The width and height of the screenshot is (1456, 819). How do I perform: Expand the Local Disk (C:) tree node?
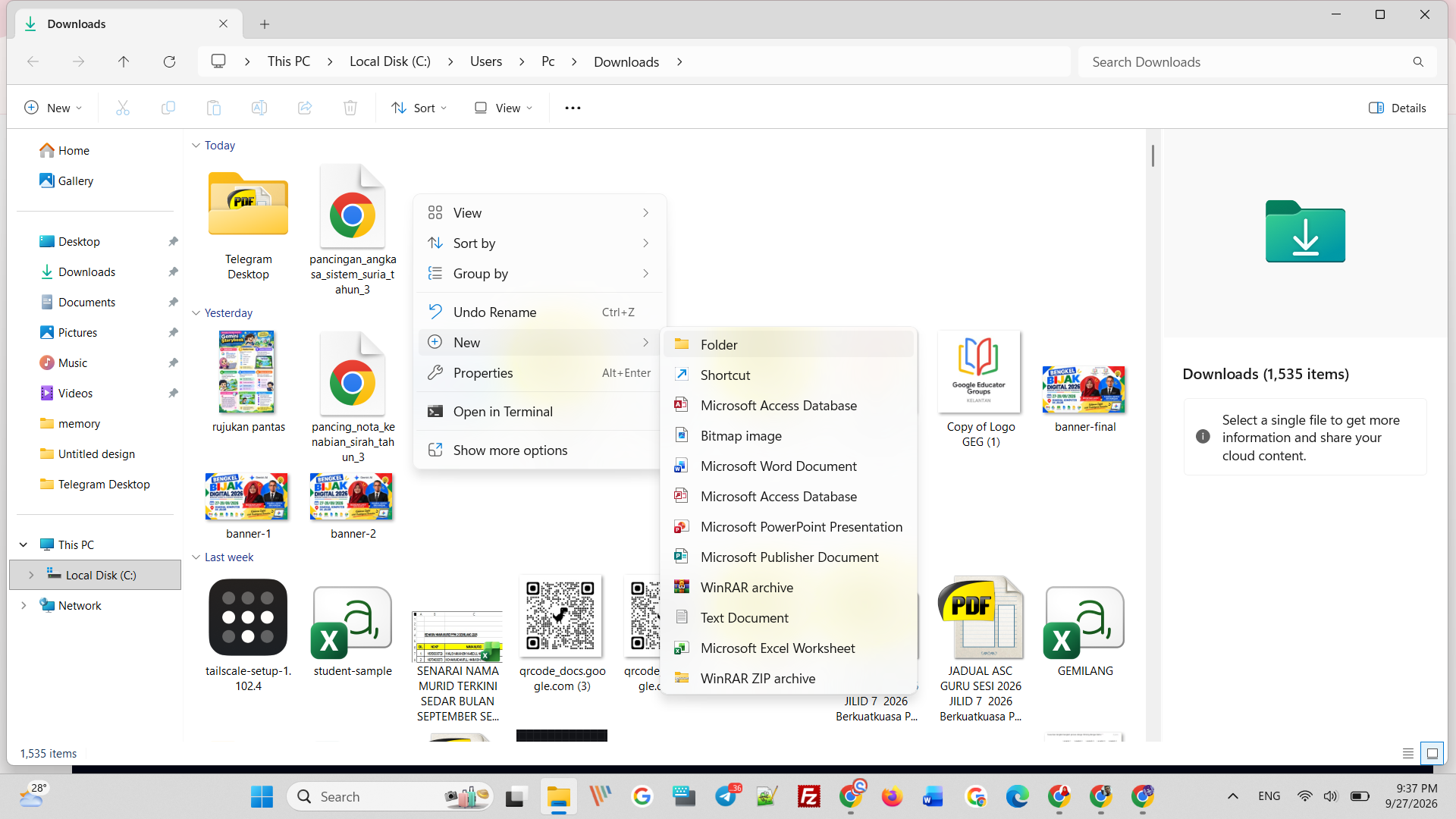click(x=31, y=575)
